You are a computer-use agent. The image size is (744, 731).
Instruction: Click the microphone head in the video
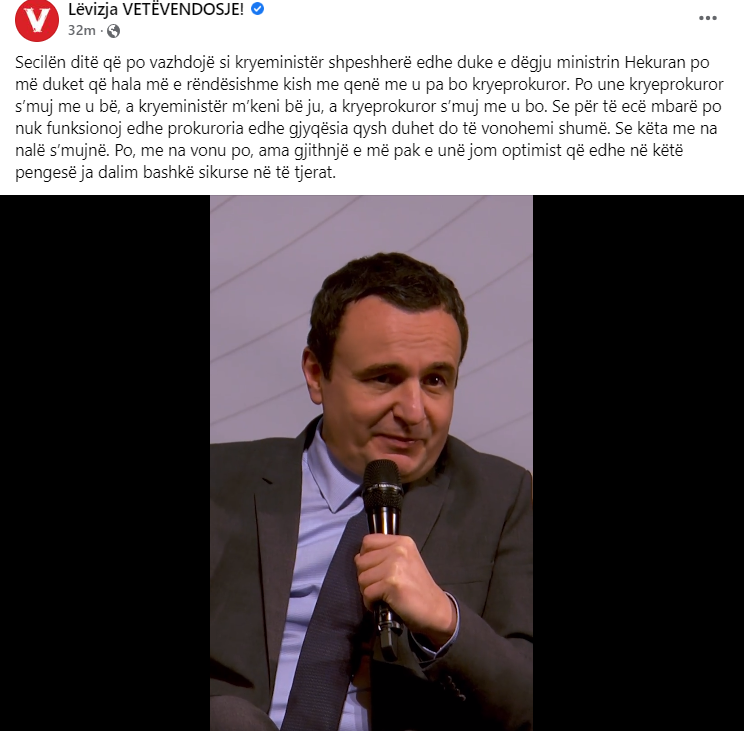coord(382,479)
